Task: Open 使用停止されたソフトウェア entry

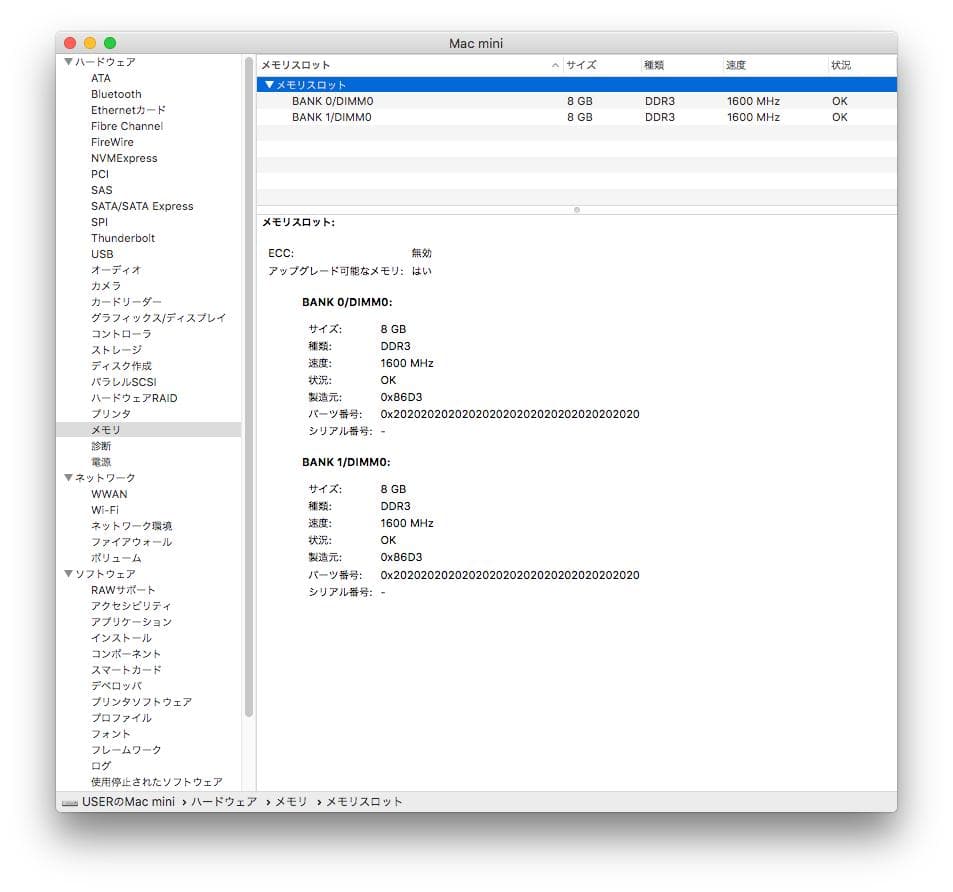Action: [156, 782]
